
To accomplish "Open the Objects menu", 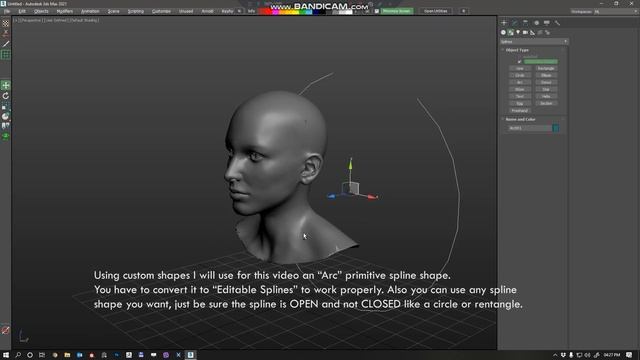I will tap(41, 11).
